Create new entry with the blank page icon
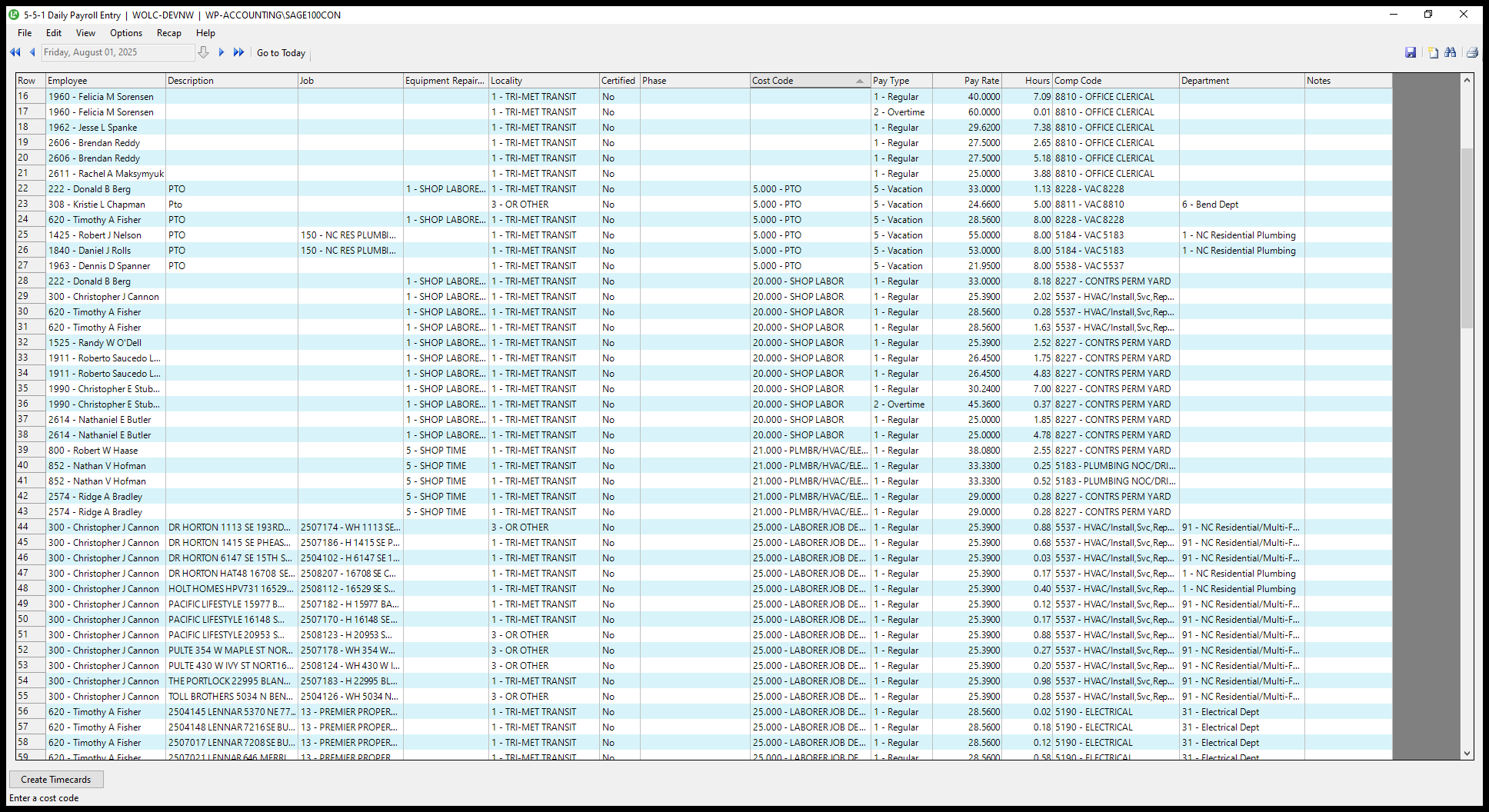Screen dimensions: 1489x812 click(1433, 52)
